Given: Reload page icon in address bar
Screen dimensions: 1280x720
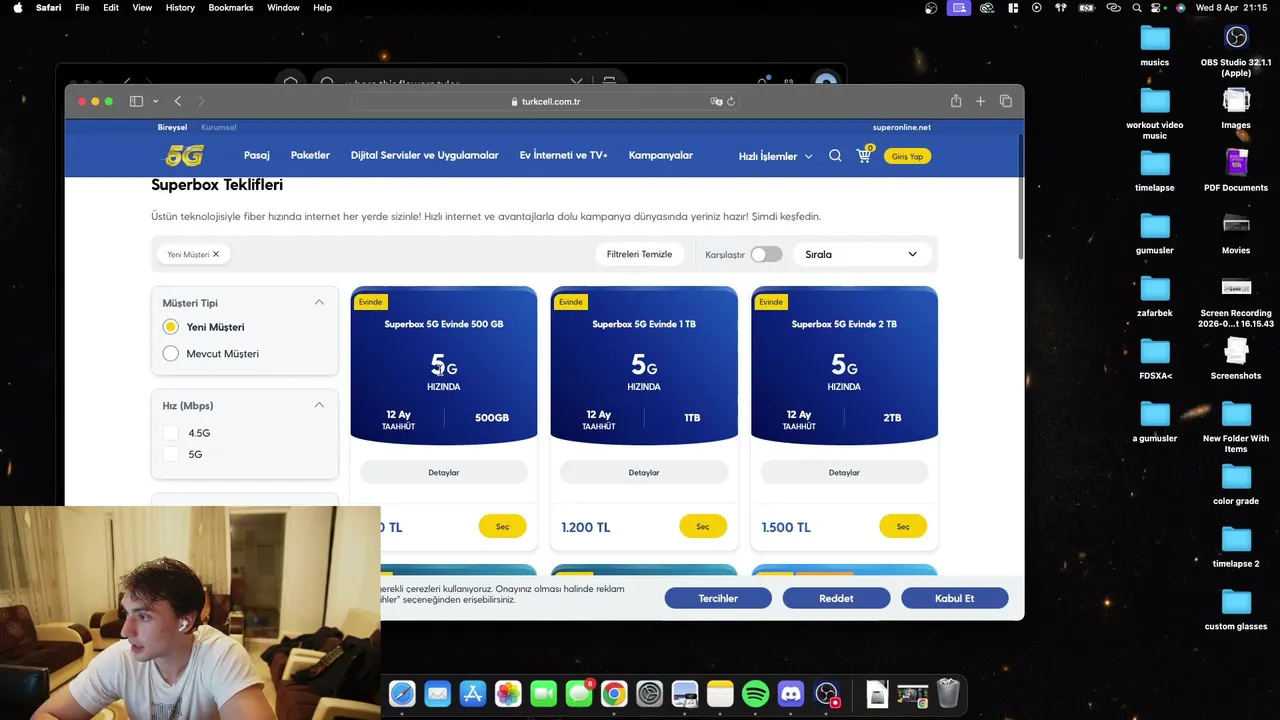Looking at the screenshot, I should pos(731,101).
